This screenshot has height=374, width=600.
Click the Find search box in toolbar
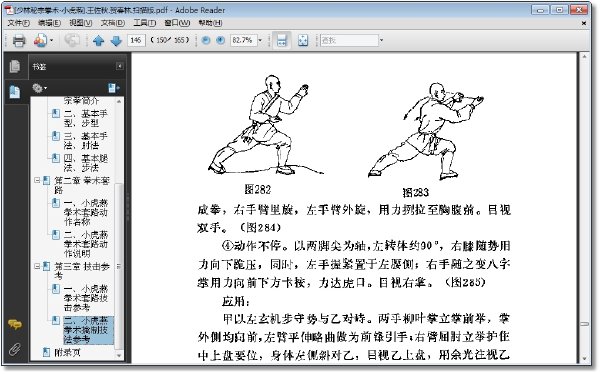tap(349, 40)
